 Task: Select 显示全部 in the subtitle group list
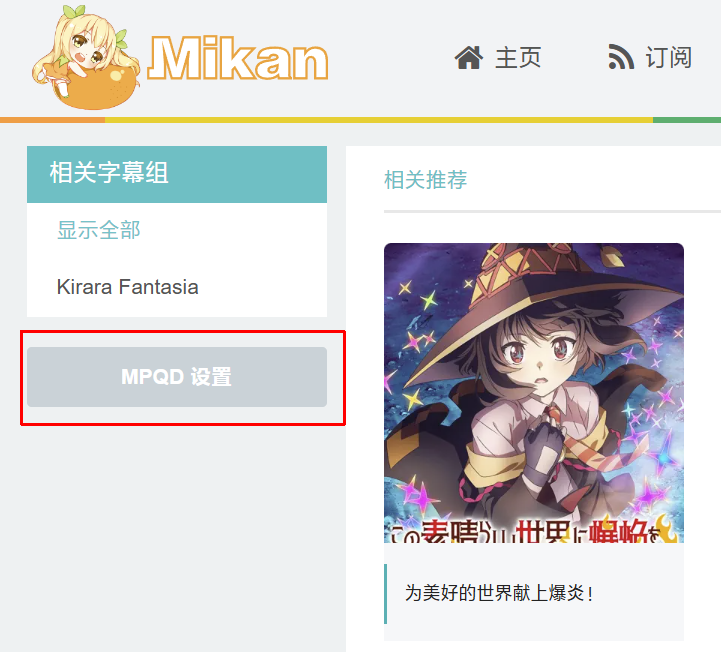tap(98, 230)
